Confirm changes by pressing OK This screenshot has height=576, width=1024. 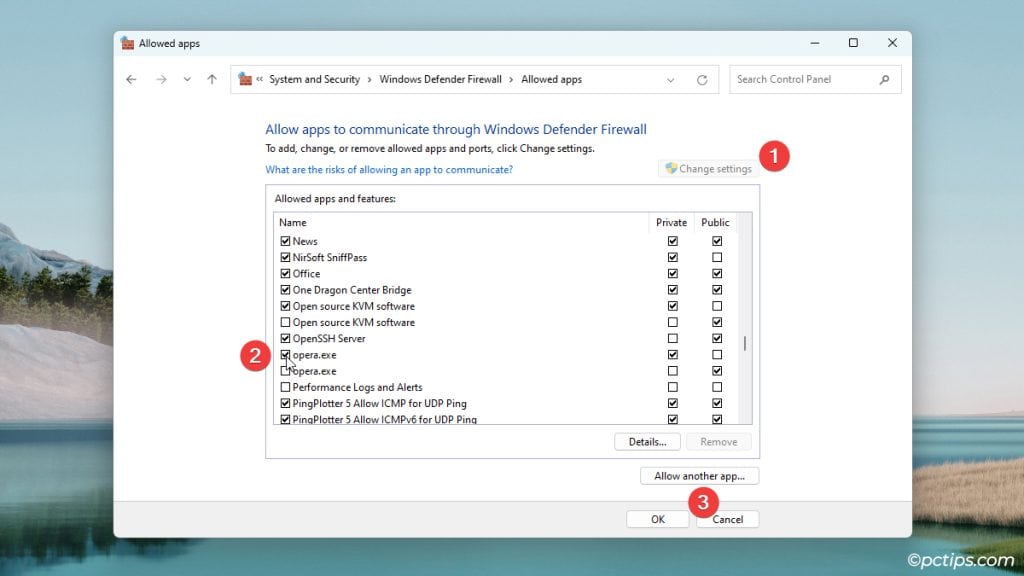(x=657, y=519)
